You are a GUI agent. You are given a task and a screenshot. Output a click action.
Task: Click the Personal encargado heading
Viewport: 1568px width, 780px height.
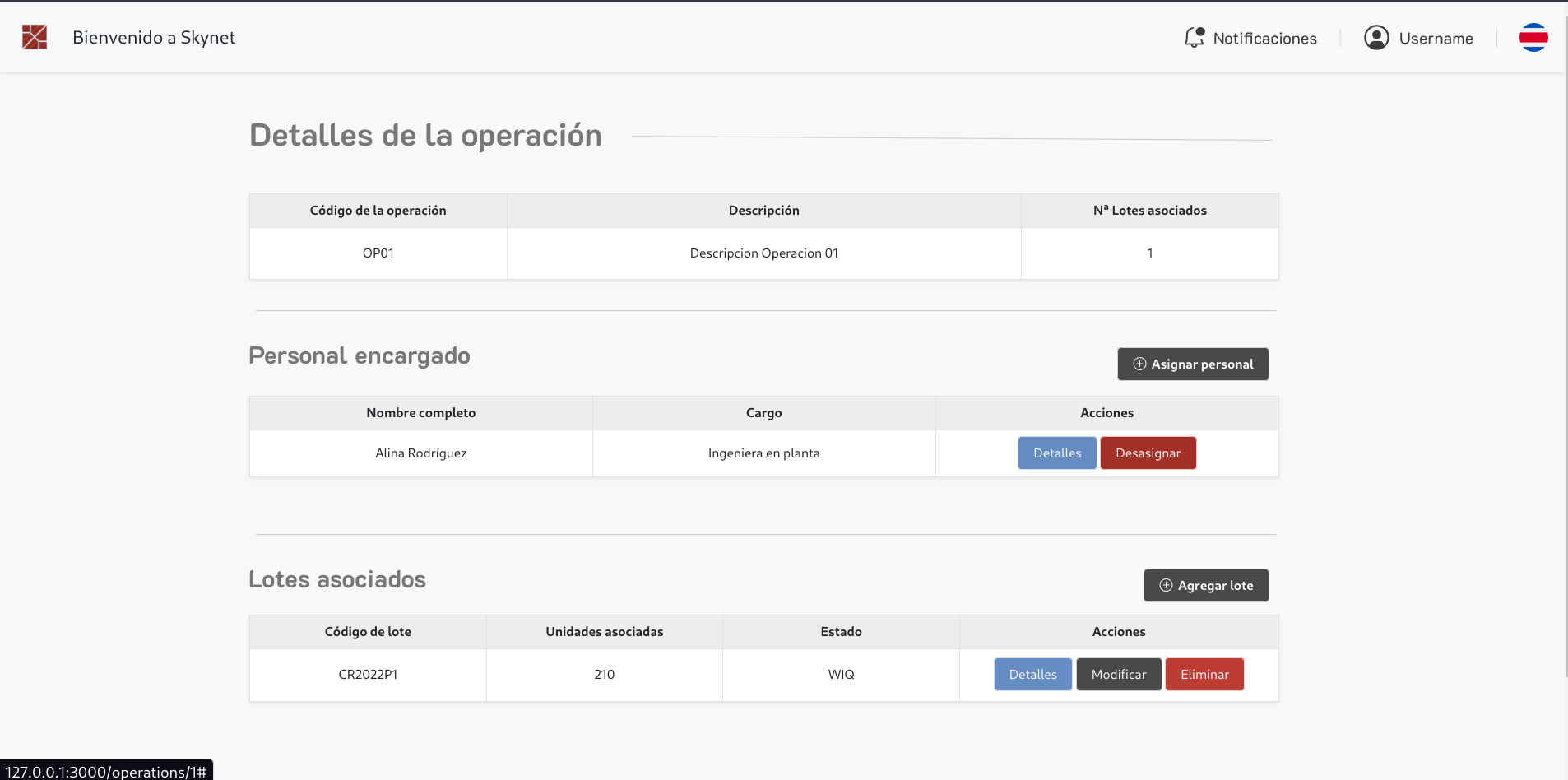pos(360,355)
